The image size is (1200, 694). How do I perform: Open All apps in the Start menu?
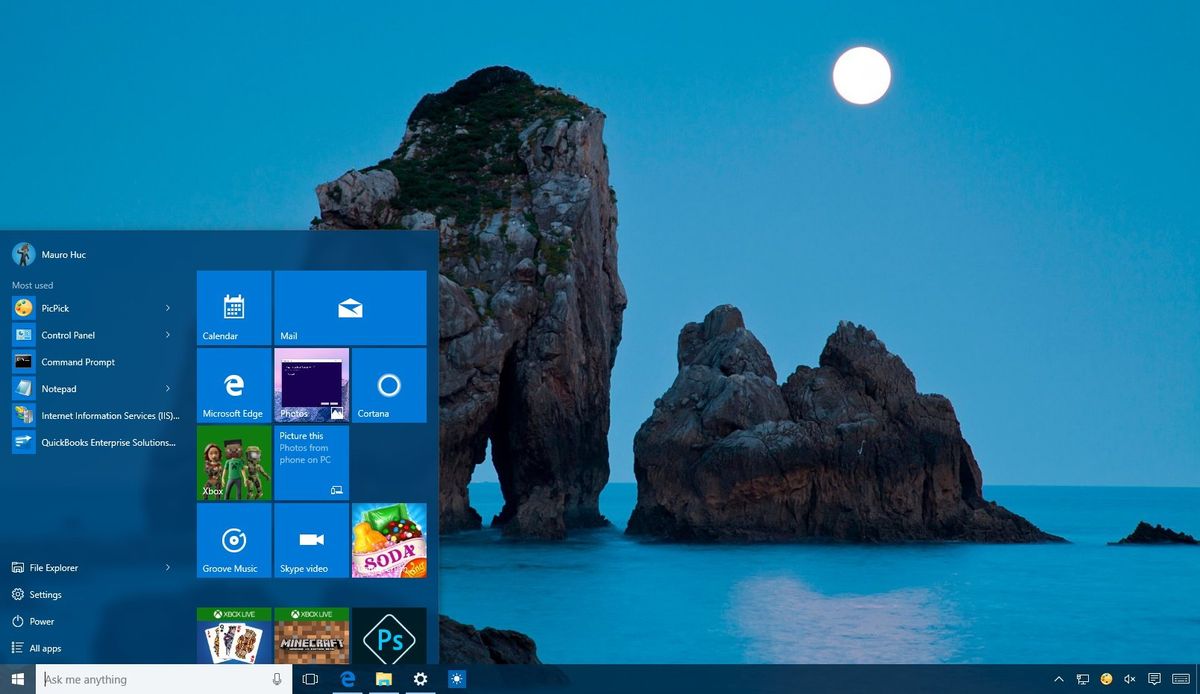point(48,648)
